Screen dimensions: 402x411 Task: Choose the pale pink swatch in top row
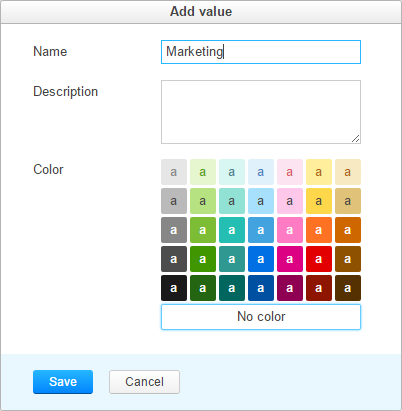tap(290, 172)
